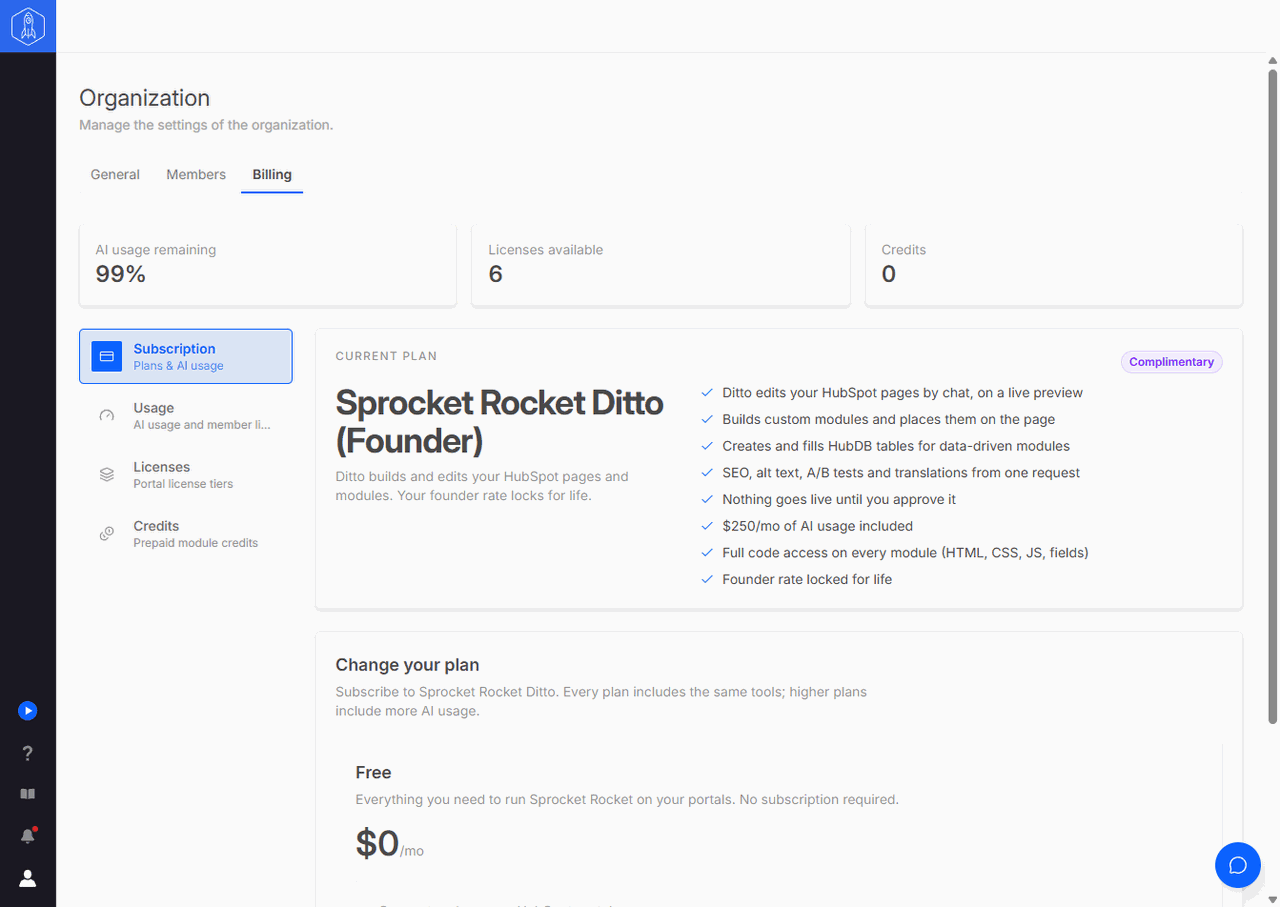Click the CURRENT PLAN label
The width and height of the screenshot is (1280, 907).
[x=386, y=356]
